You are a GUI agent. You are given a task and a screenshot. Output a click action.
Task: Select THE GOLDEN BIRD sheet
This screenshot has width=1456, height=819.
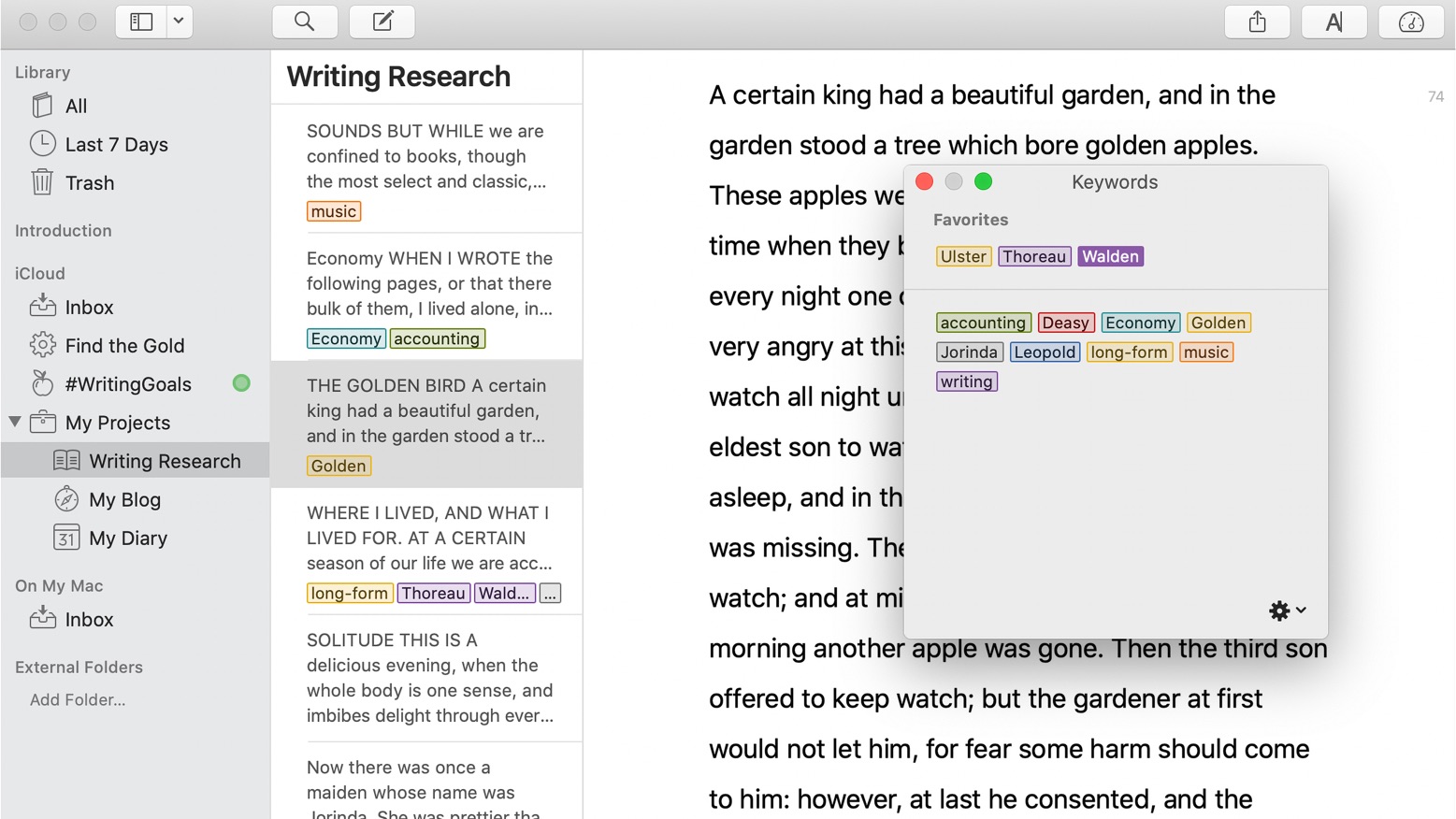(426, 424)
